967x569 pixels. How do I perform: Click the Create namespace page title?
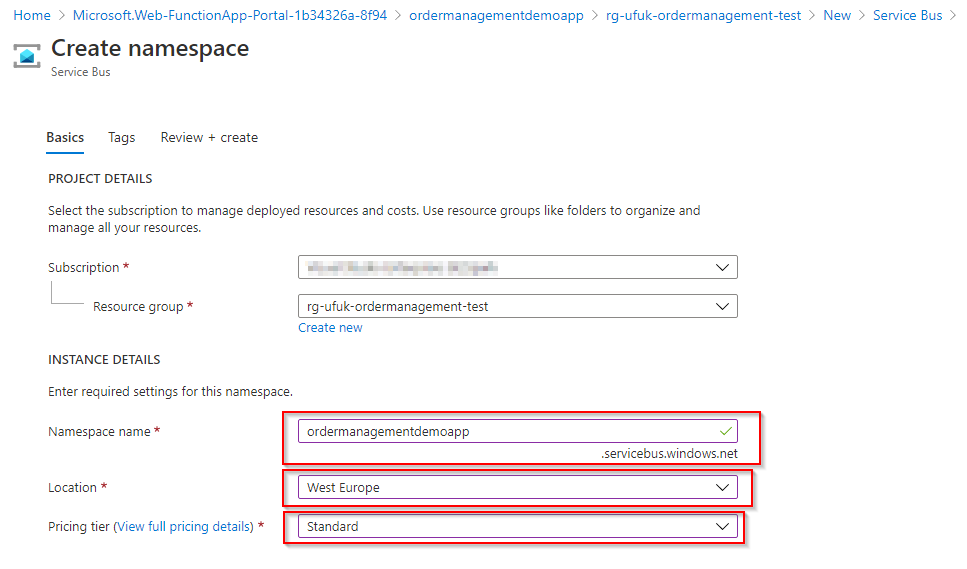[150, 48]
